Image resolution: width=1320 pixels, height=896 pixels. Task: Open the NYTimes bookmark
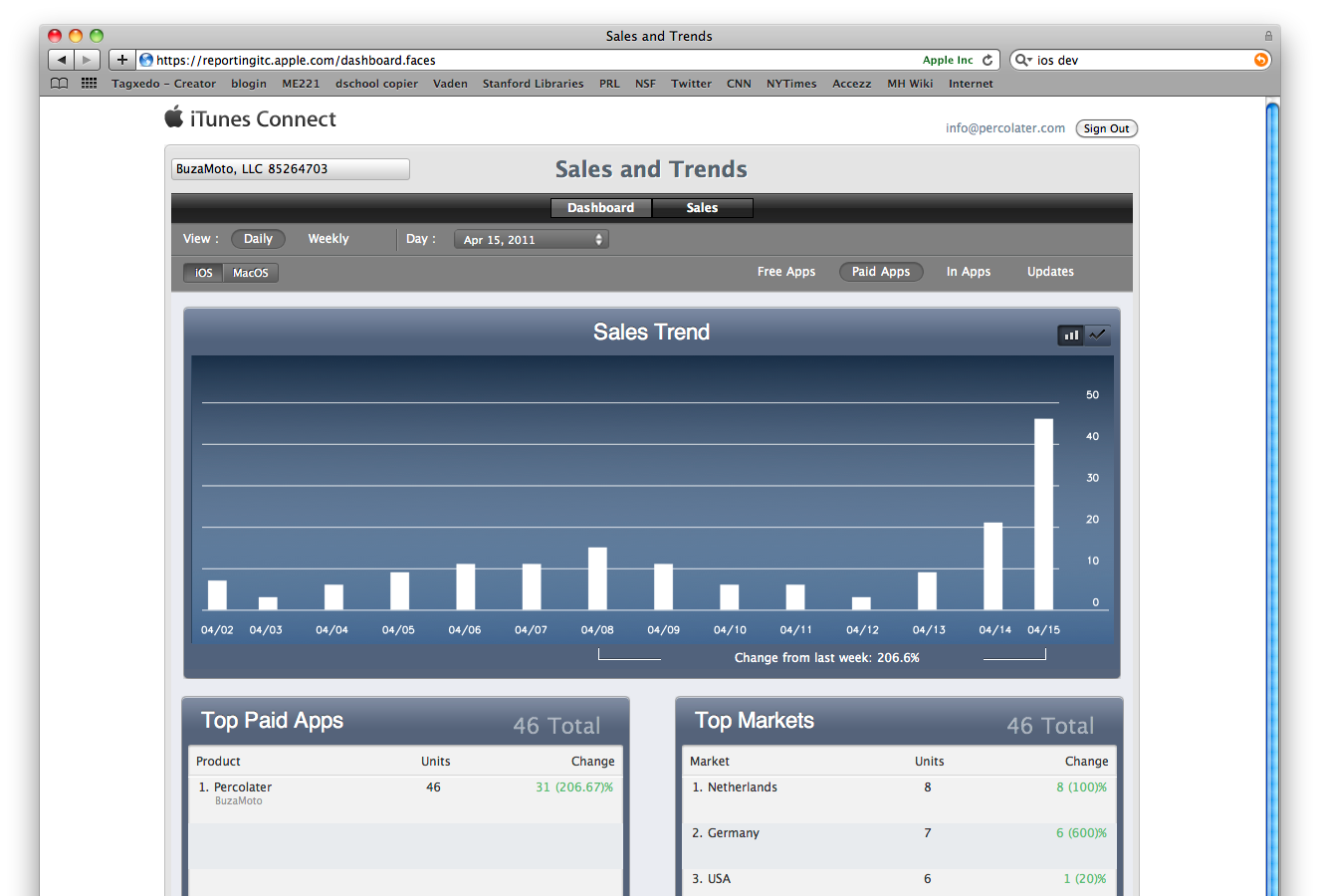(x=791, y=84)
